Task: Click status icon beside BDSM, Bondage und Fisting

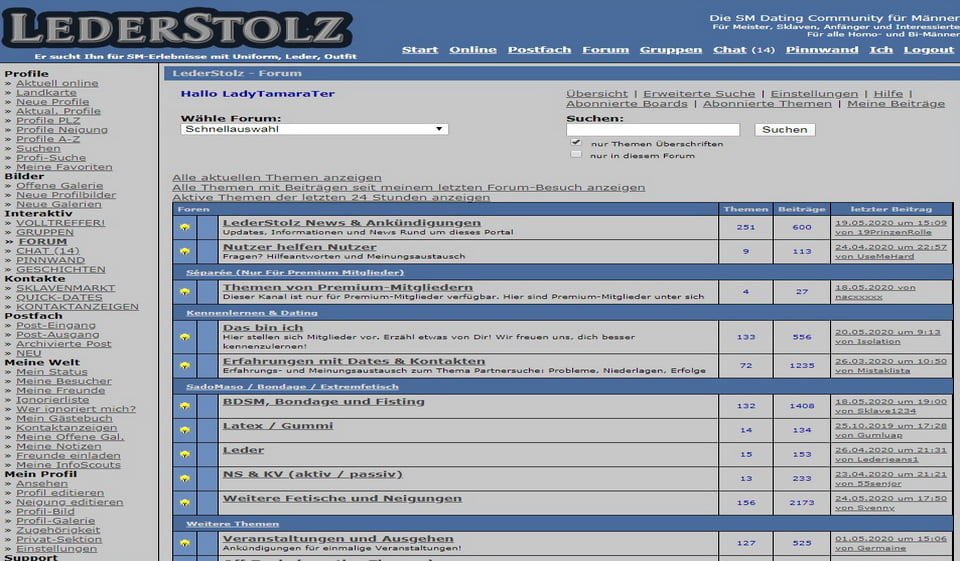Action: (x=184, y=406)
